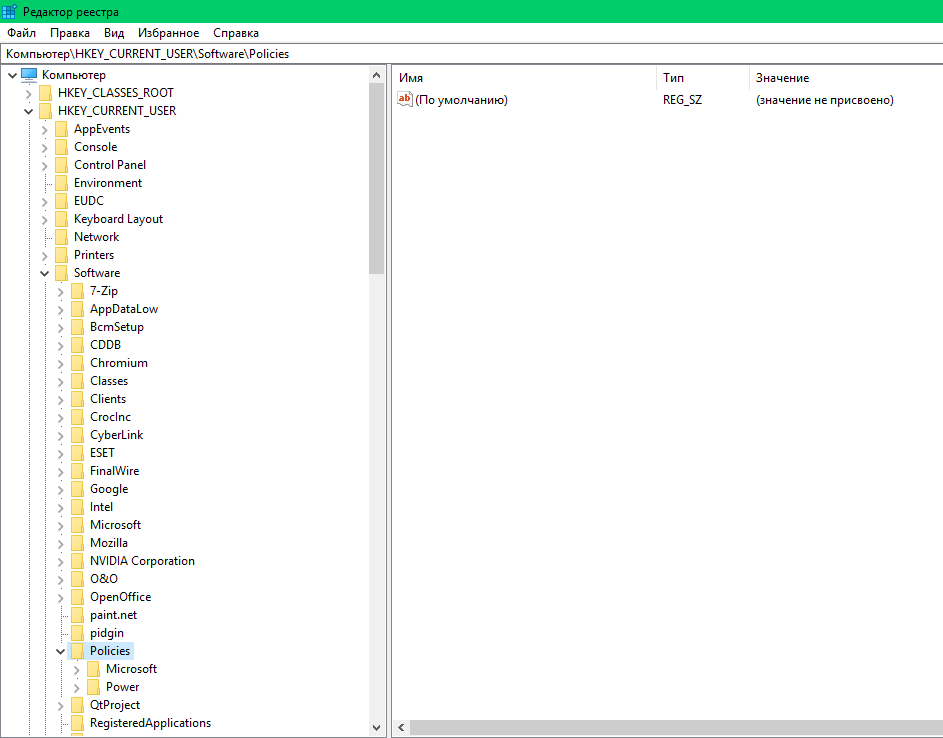Viewport: 943px width, 738px height.
Task: Click the Intel folder icon
Action: click(78, 507)
